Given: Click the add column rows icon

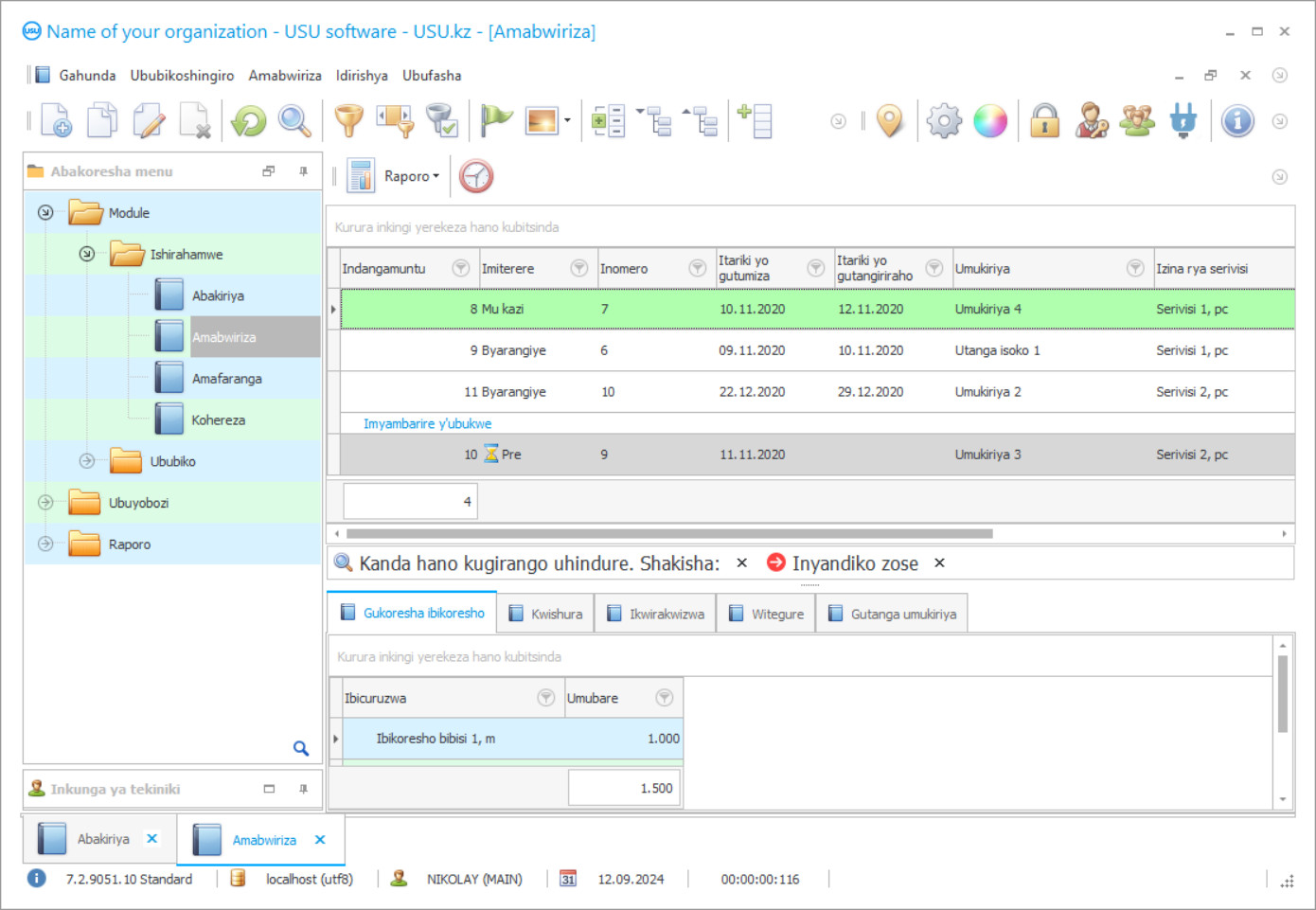Looking at the screenshot, I should [x=756, y=121].
